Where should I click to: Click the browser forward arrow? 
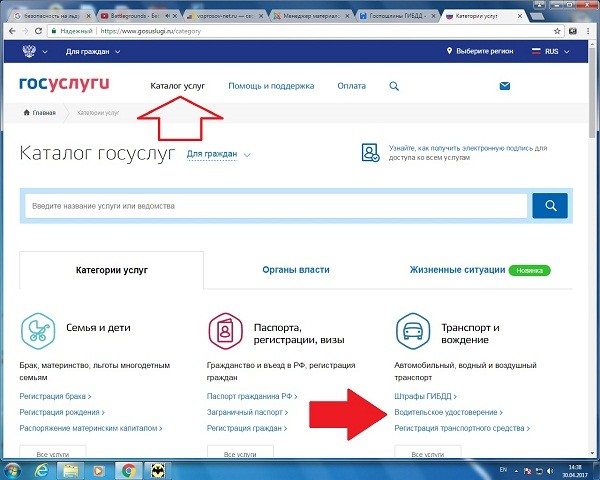coord(25,31)
